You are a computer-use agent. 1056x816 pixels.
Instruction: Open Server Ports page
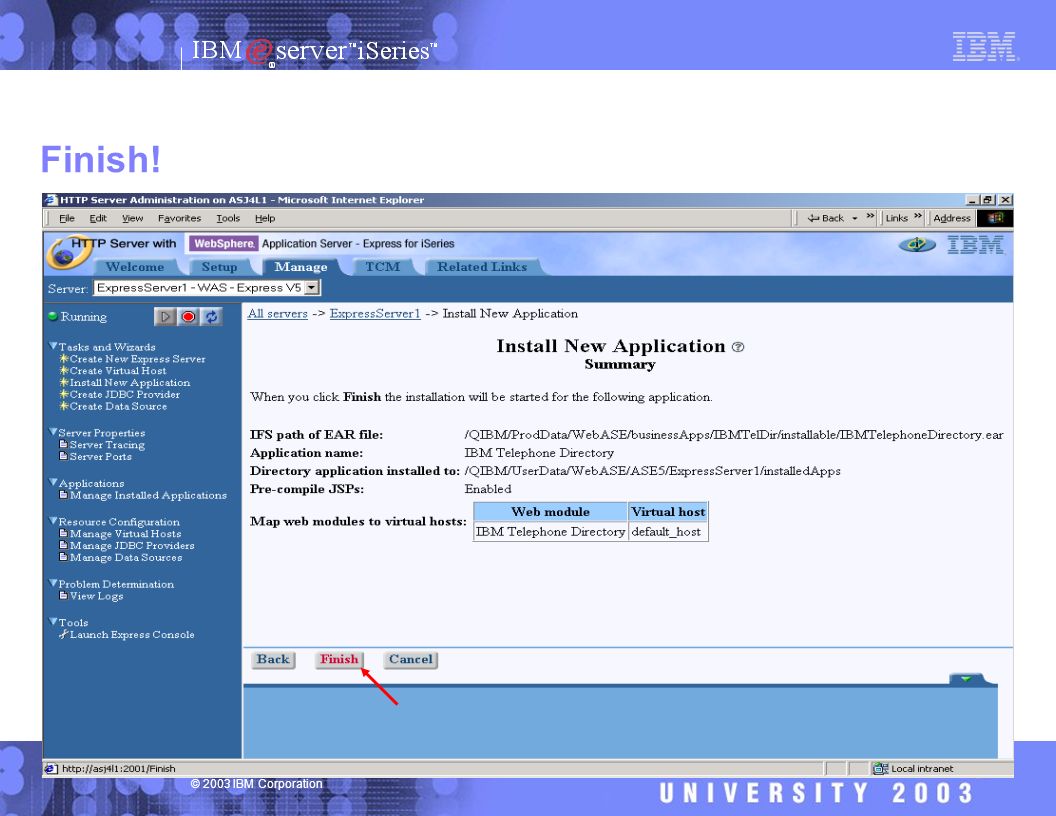click(x=100, y=456)
